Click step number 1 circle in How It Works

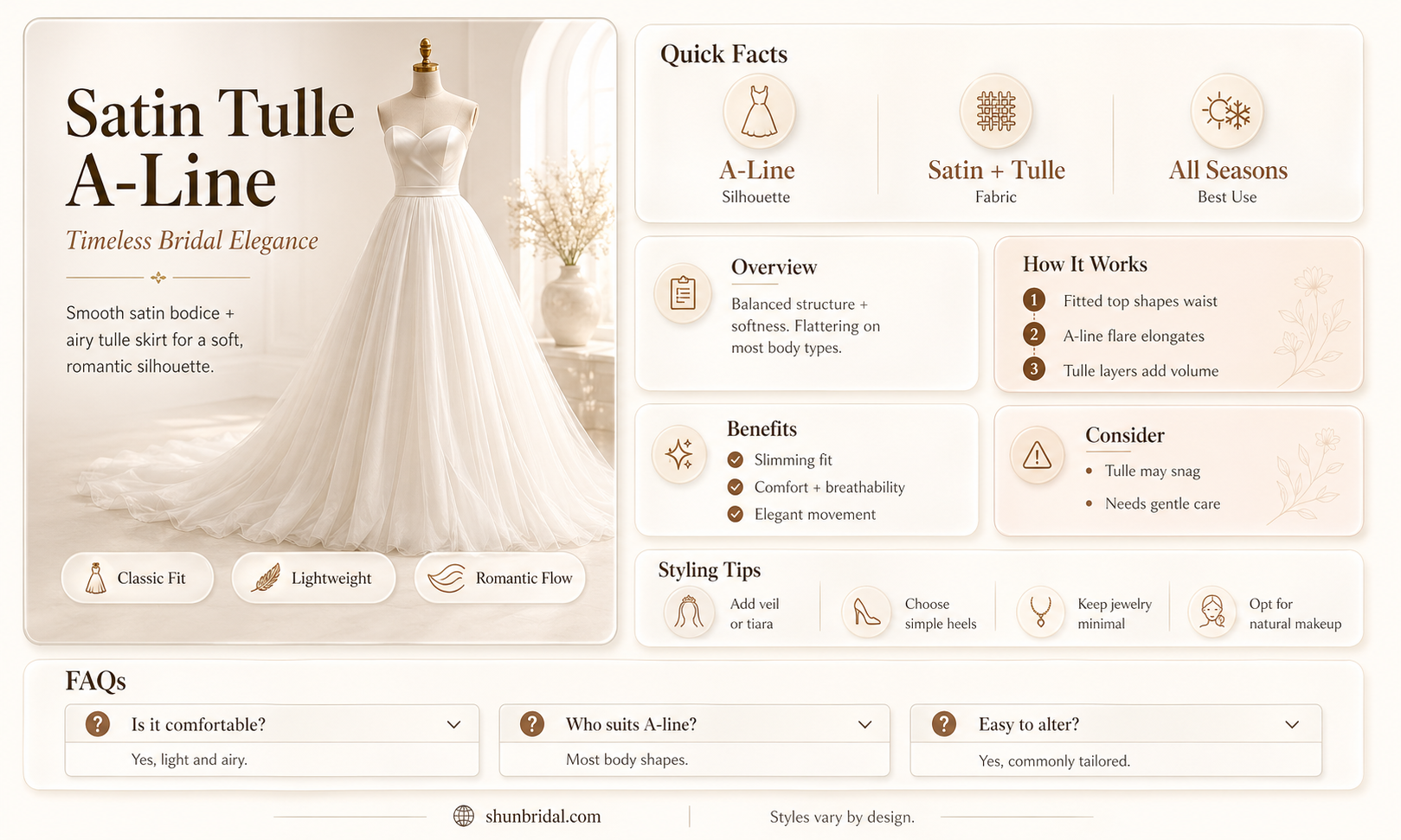(x=1033, y=300)
